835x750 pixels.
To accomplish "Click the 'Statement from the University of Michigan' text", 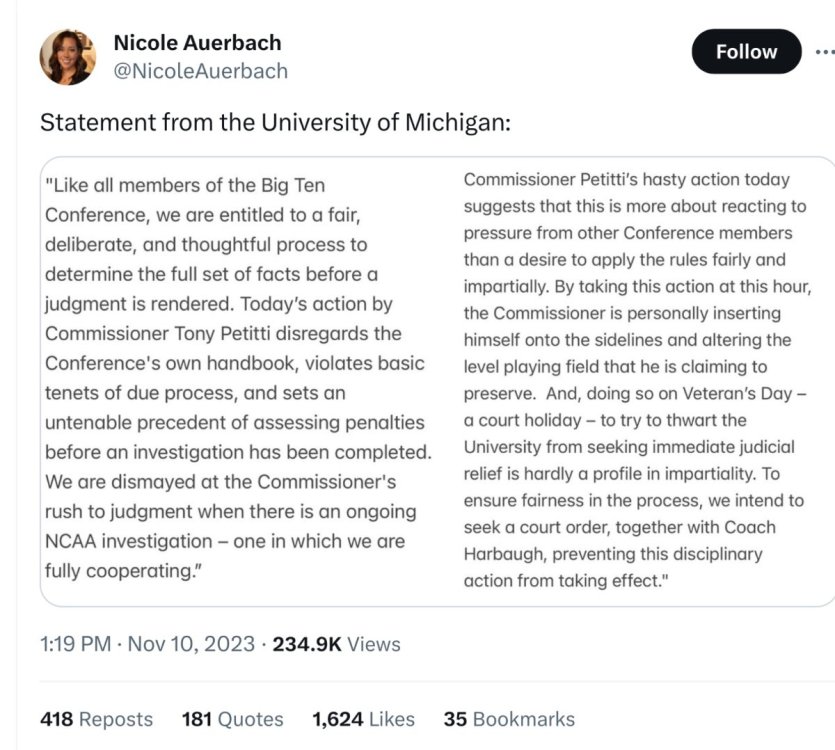I will [275, 124].
